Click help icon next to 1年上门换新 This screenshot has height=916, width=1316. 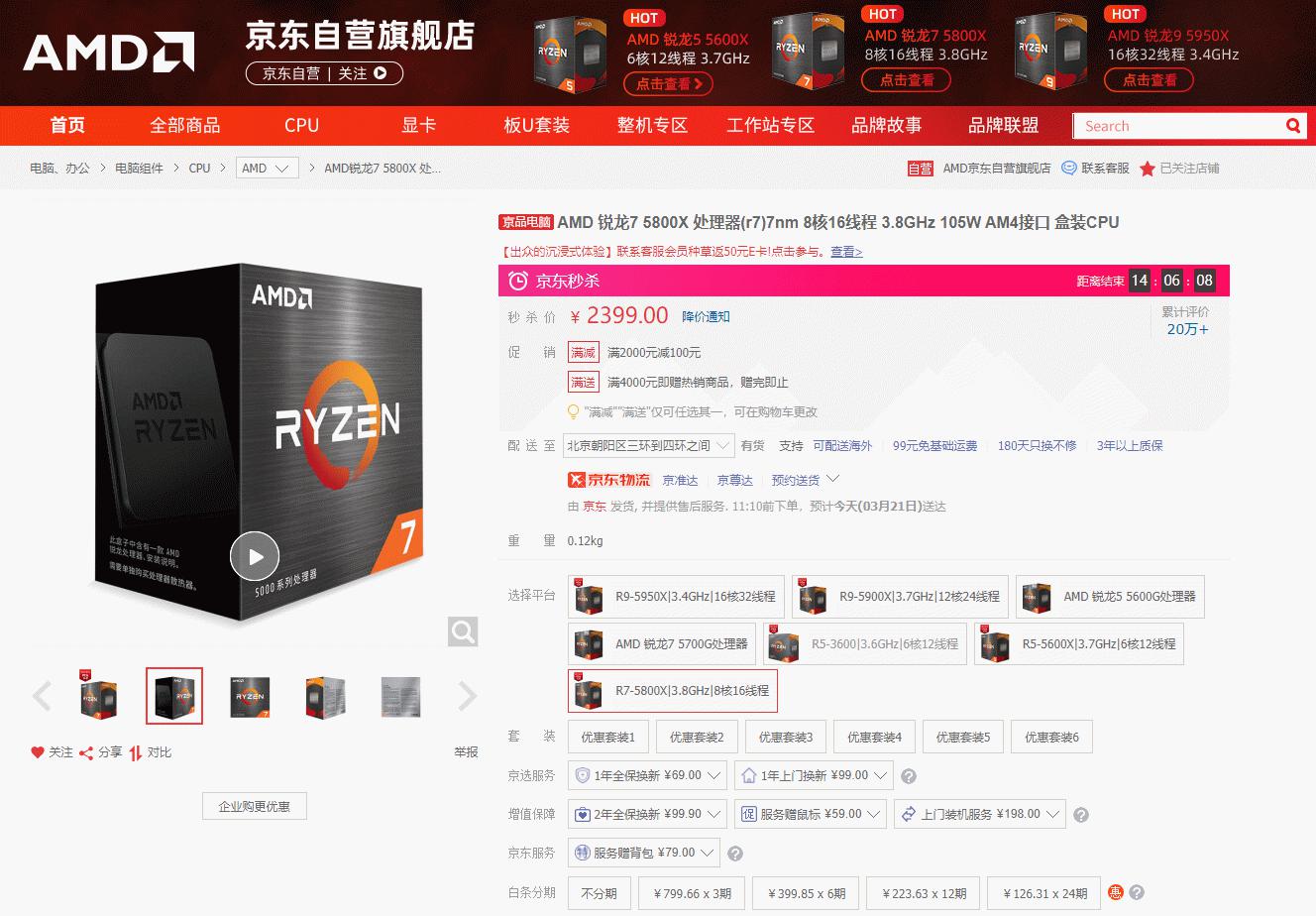pyautogui.click(x=909, y=776)
